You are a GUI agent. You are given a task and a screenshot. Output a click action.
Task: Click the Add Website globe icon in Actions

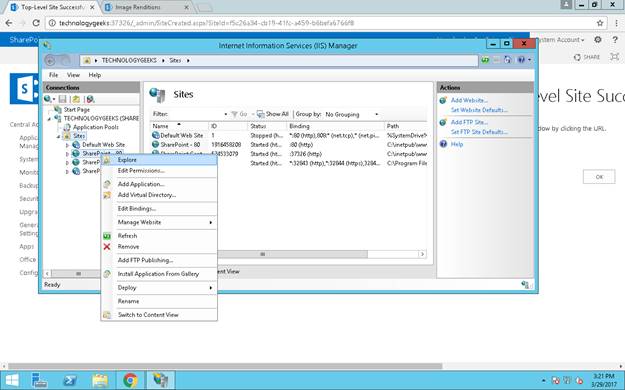(443, 100)
